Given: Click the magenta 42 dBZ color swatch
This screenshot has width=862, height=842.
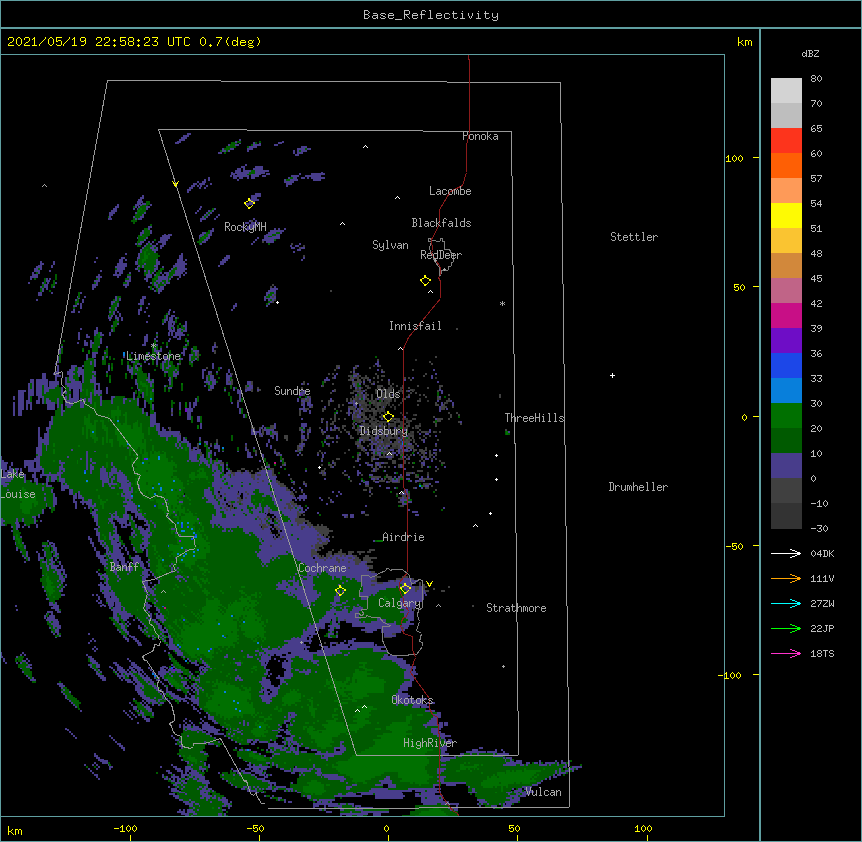Looking at the screenshot, I should pyautogui.click(x=786, y=315).
